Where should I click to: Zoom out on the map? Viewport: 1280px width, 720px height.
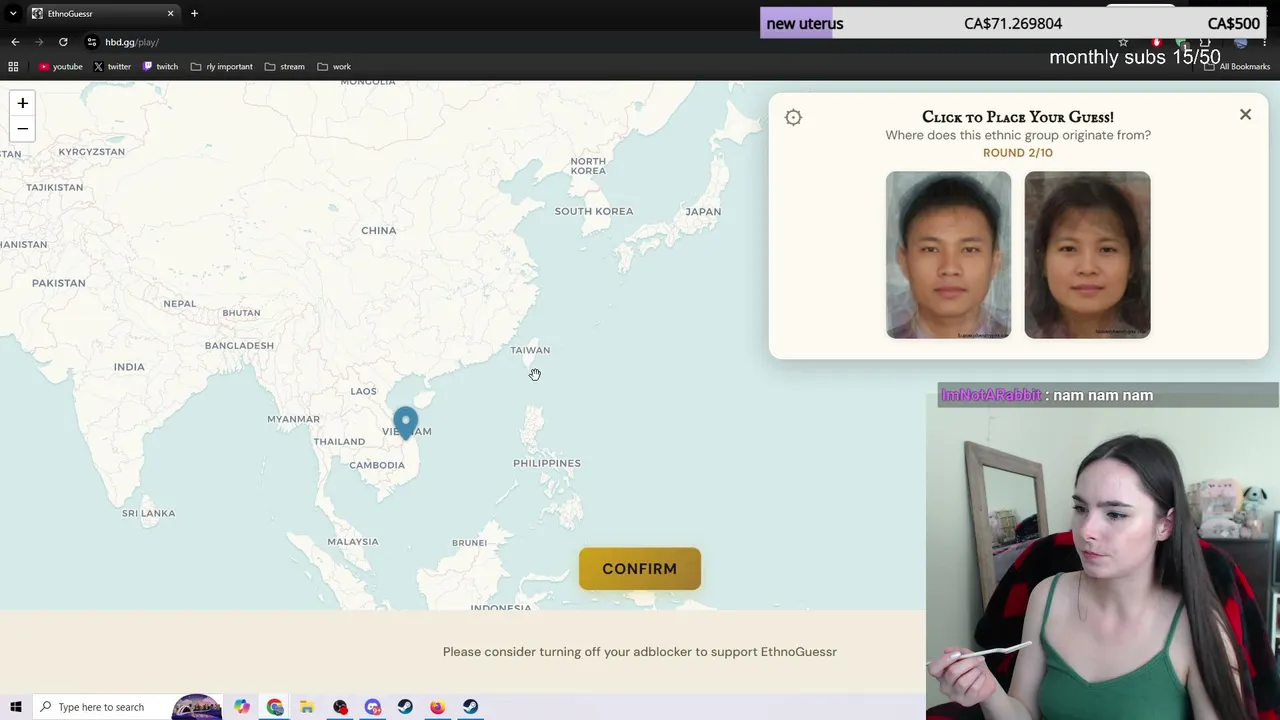[22, 129]
